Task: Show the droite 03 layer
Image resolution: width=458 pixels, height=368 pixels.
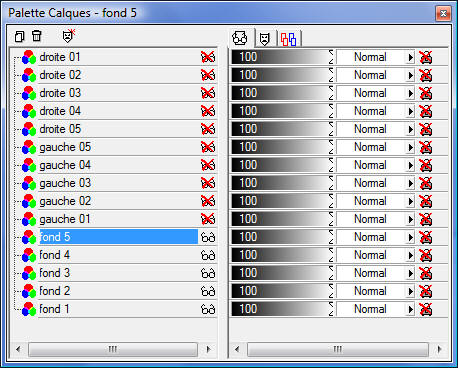Action: [x=208, y=93]
